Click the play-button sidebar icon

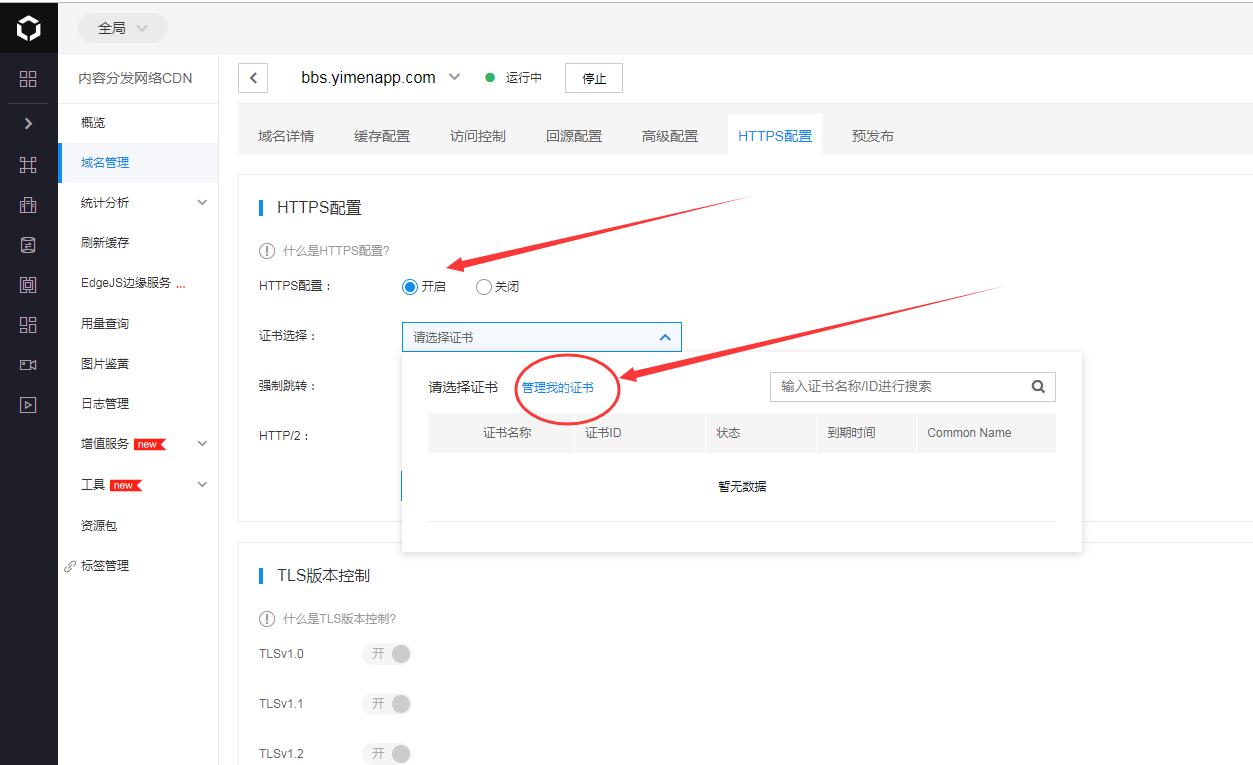[28, 405]
